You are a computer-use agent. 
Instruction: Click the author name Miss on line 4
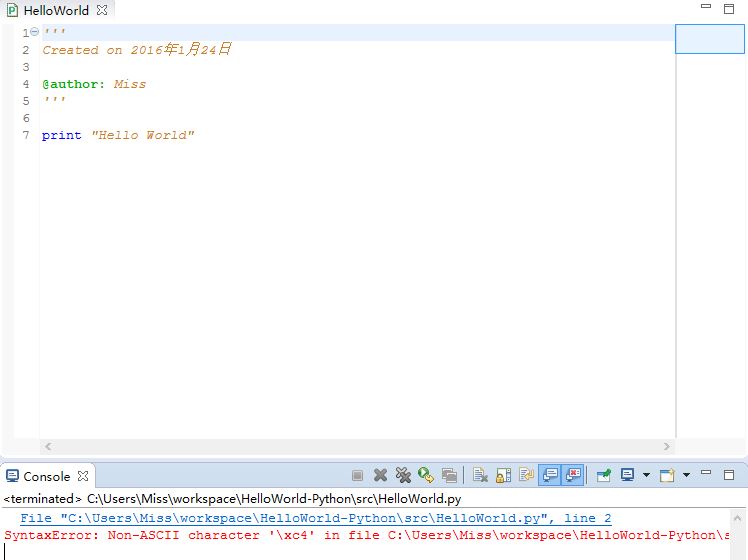pyautogui.click(x=130, y=84)
